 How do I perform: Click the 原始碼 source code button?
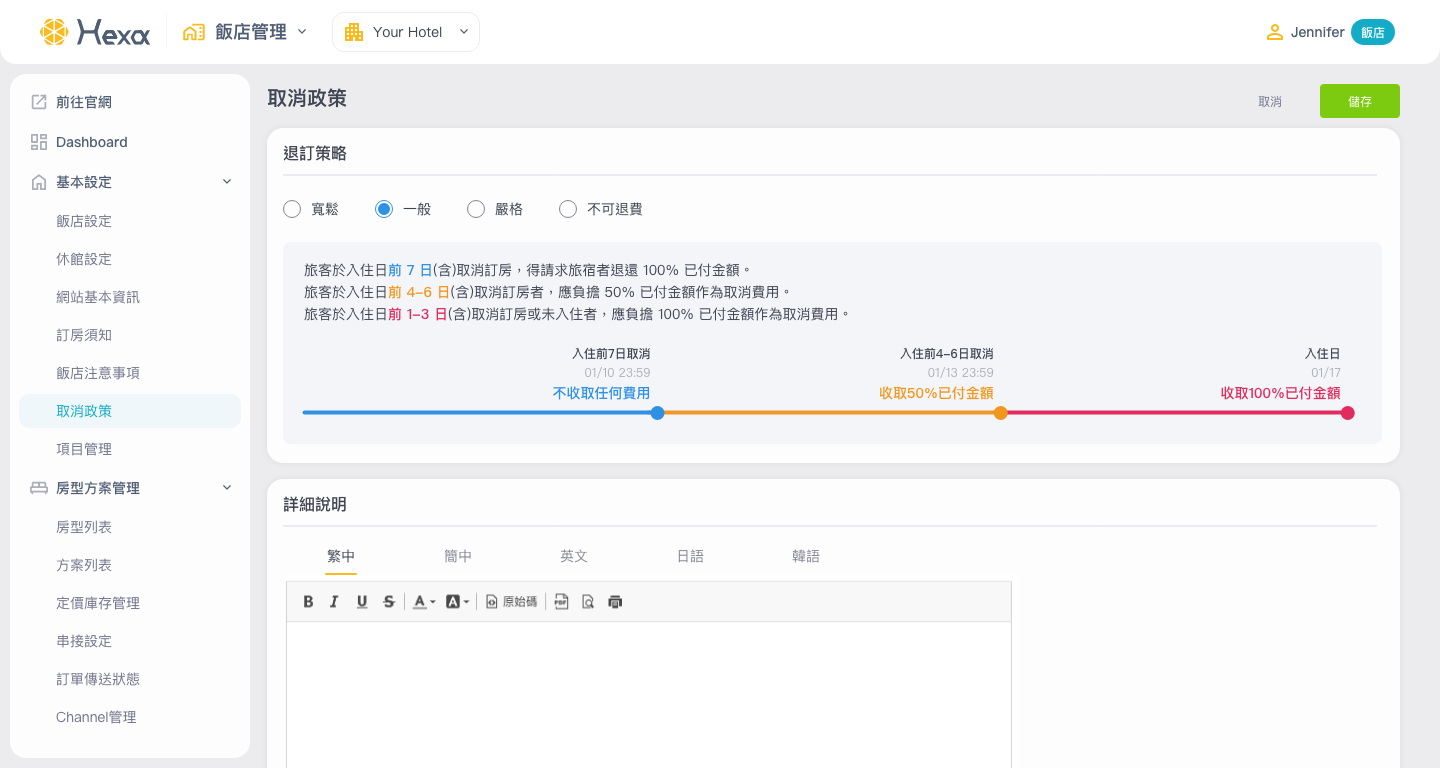[511, 602]
